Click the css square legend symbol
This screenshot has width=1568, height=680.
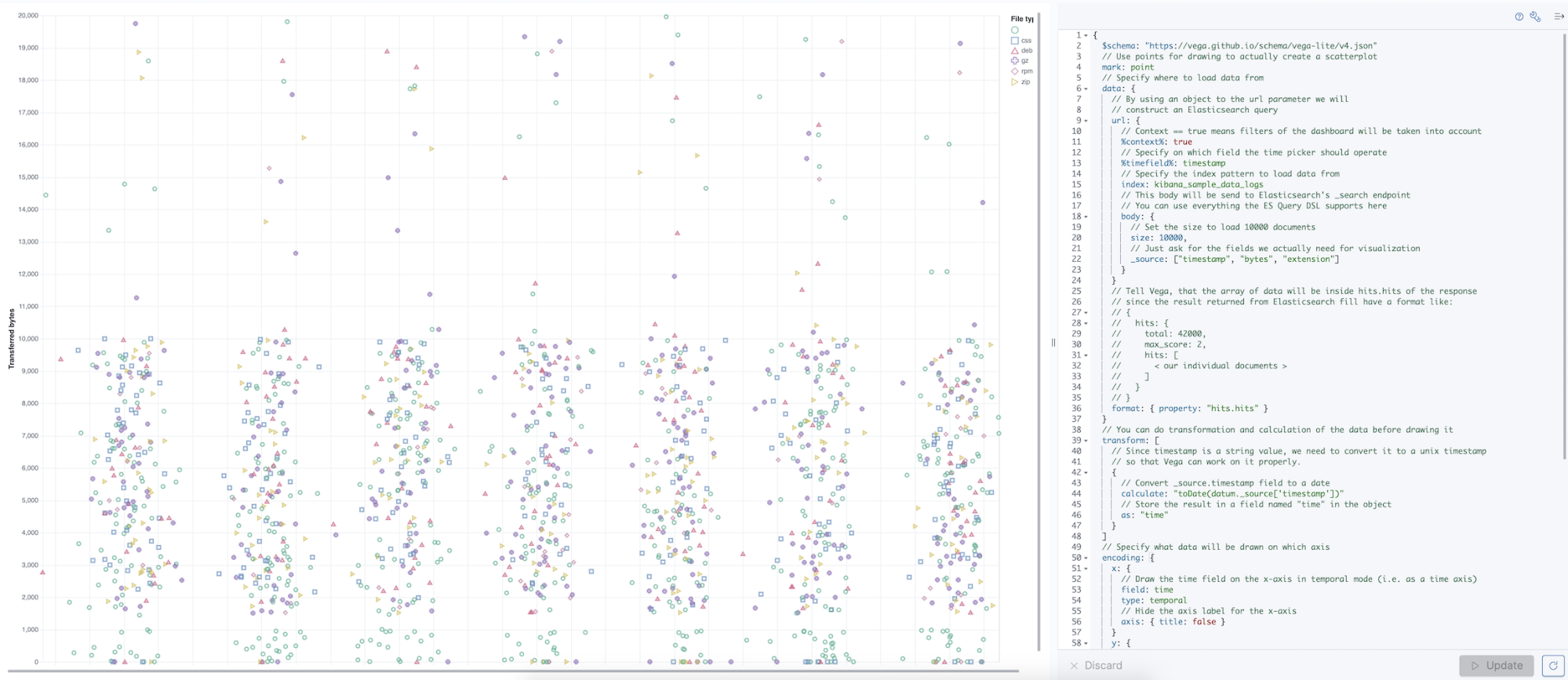1015,41
